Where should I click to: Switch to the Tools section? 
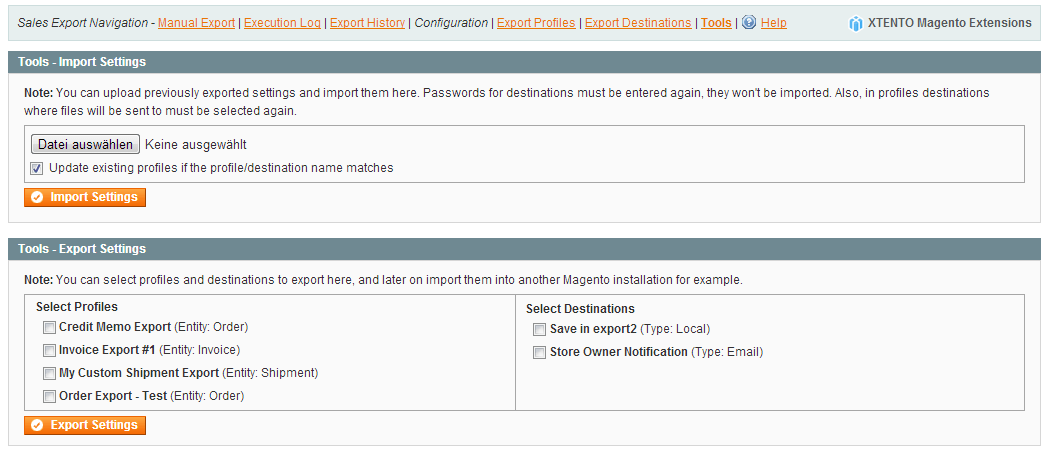(716, 23)
